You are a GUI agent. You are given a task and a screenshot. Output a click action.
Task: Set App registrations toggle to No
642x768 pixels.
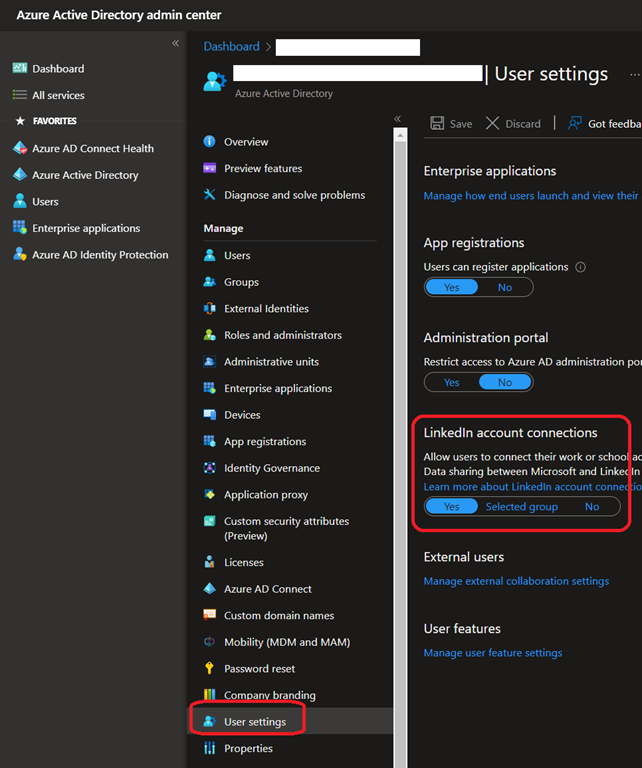click(x=505, y=287)
